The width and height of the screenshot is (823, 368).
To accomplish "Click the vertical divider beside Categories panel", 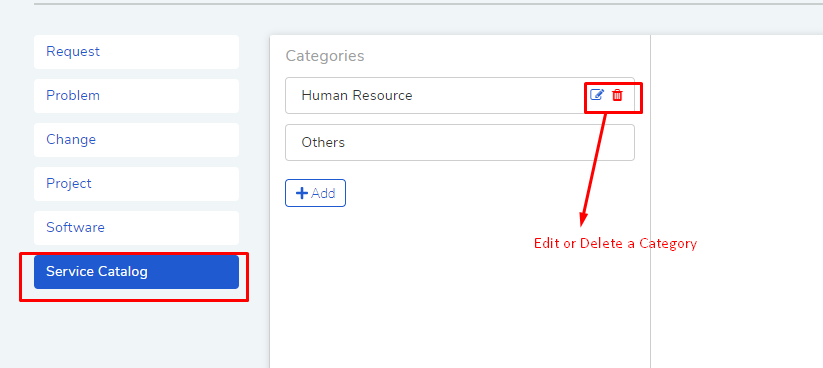I will [650, 202].
